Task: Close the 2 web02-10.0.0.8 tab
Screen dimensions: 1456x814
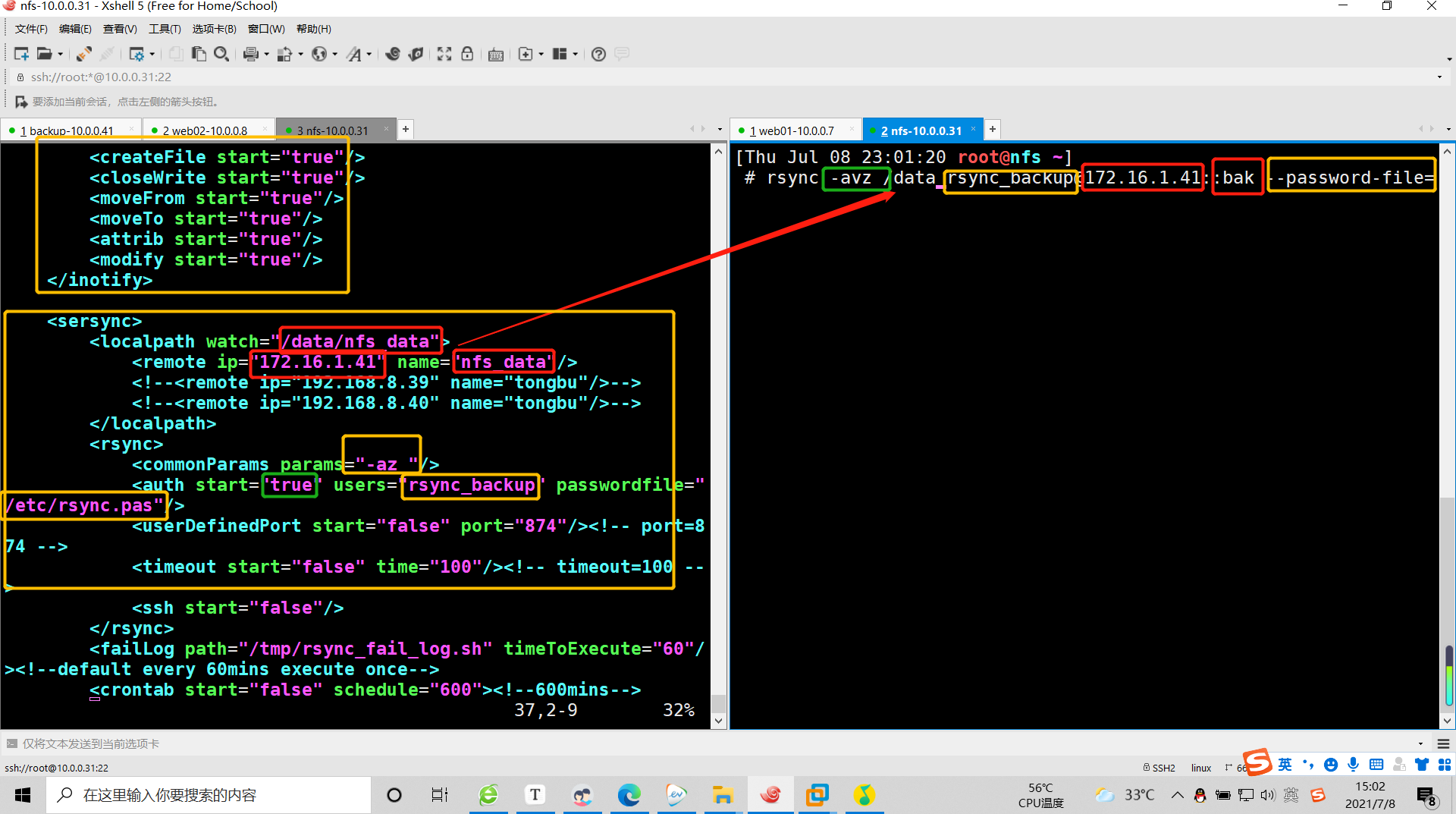Action: [x=265, y=129]
